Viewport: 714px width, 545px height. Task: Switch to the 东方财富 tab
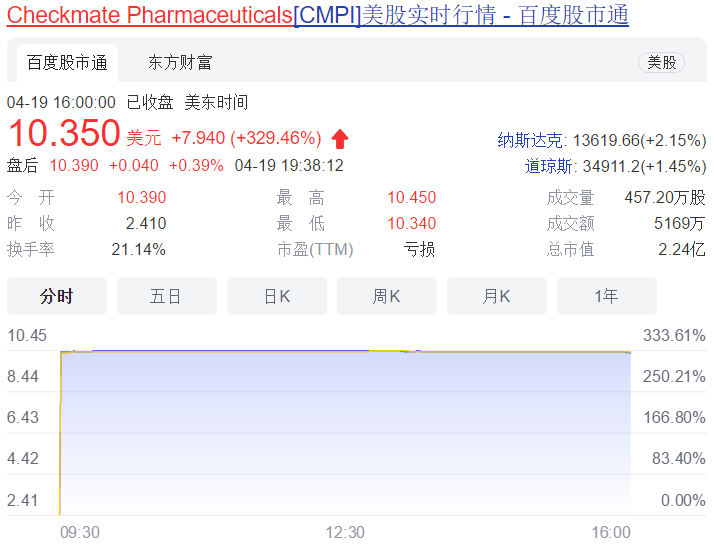click(180, 63)
